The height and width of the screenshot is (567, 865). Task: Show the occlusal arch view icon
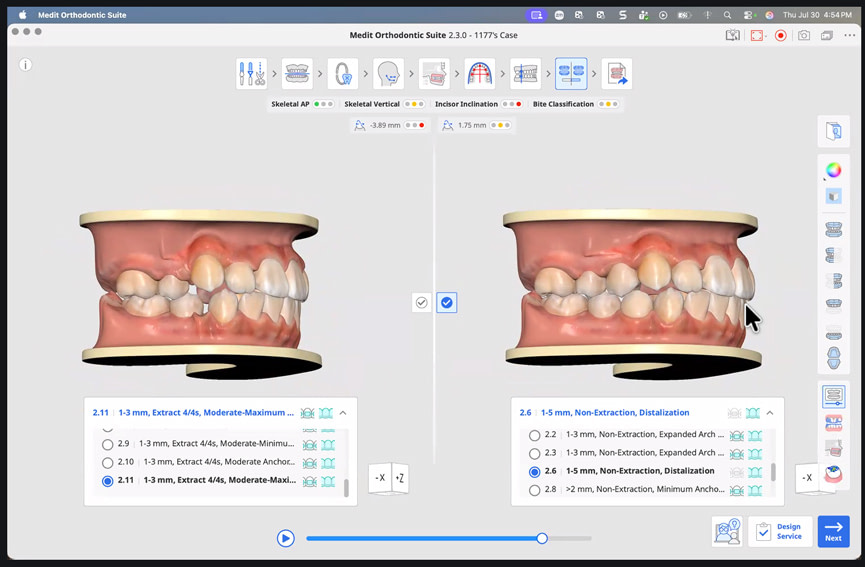tap(834, 358)
